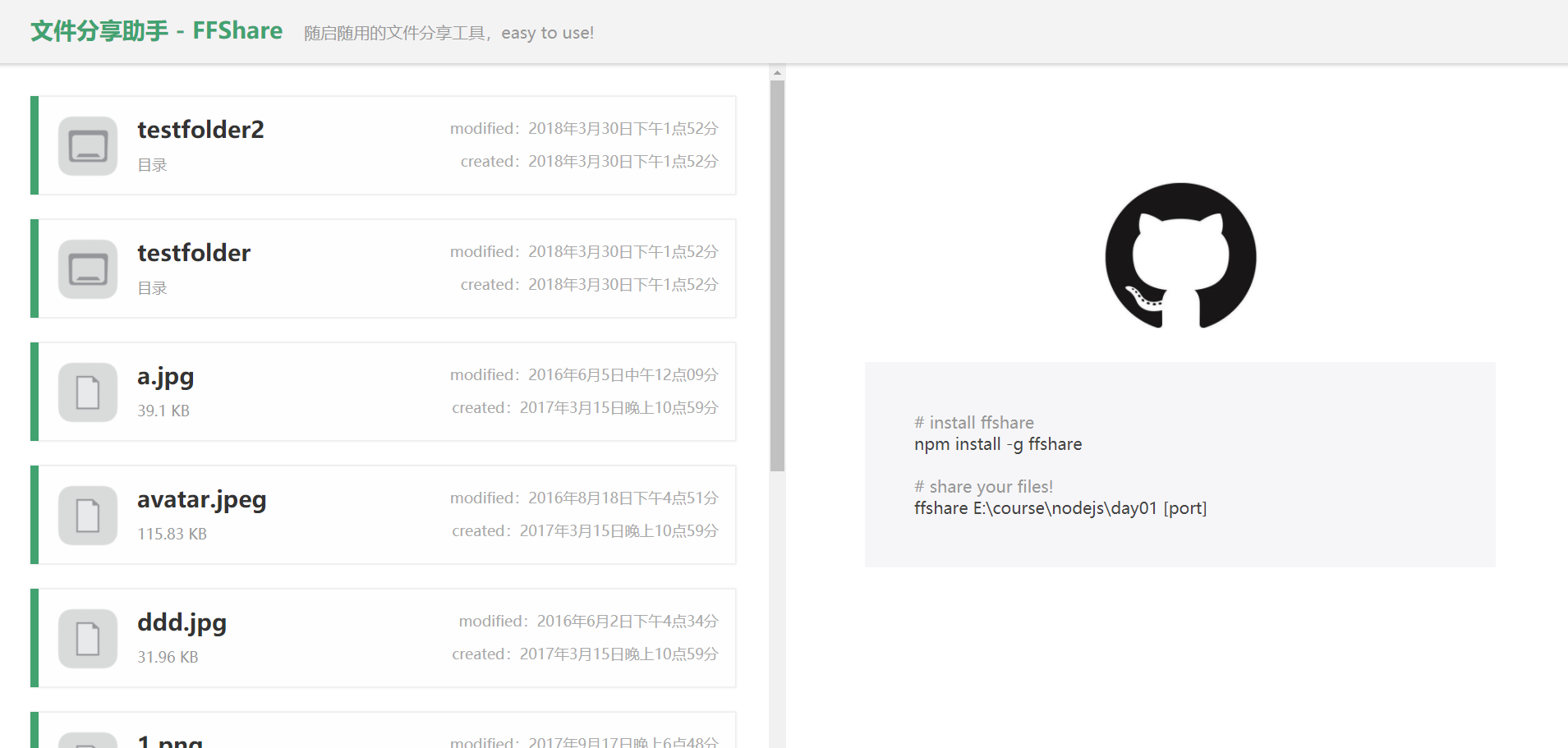This screenshot has height=748, width=1568.
Task: Open the testfolder folder name
Action: (x=194, y=253)
